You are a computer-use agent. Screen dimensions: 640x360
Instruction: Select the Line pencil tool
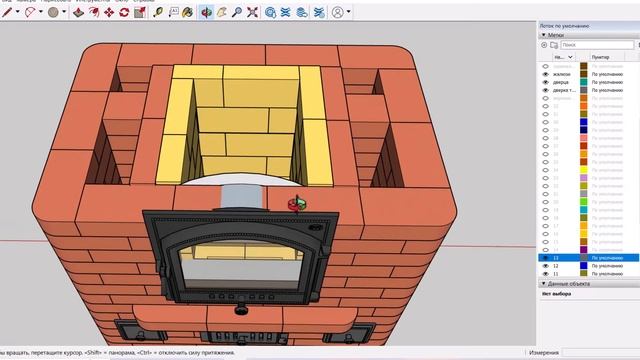tap(7, 12)
